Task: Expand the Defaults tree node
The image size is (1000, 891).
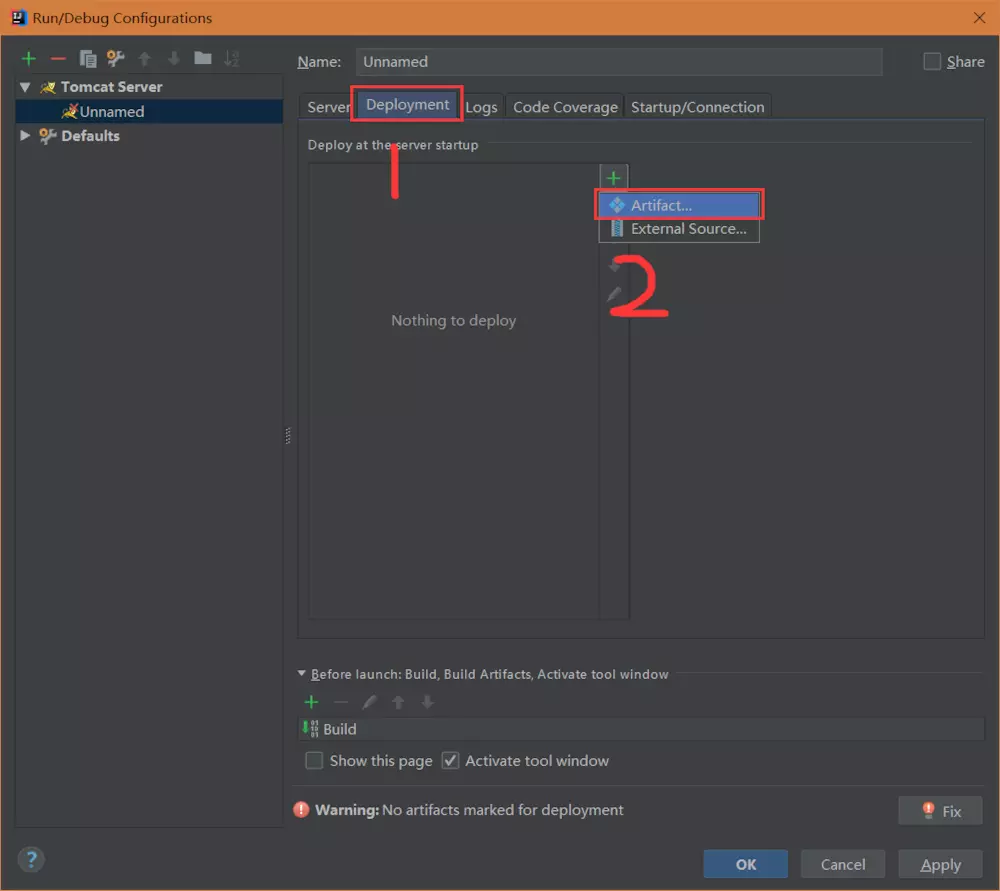Action: [x=23, y=135]
